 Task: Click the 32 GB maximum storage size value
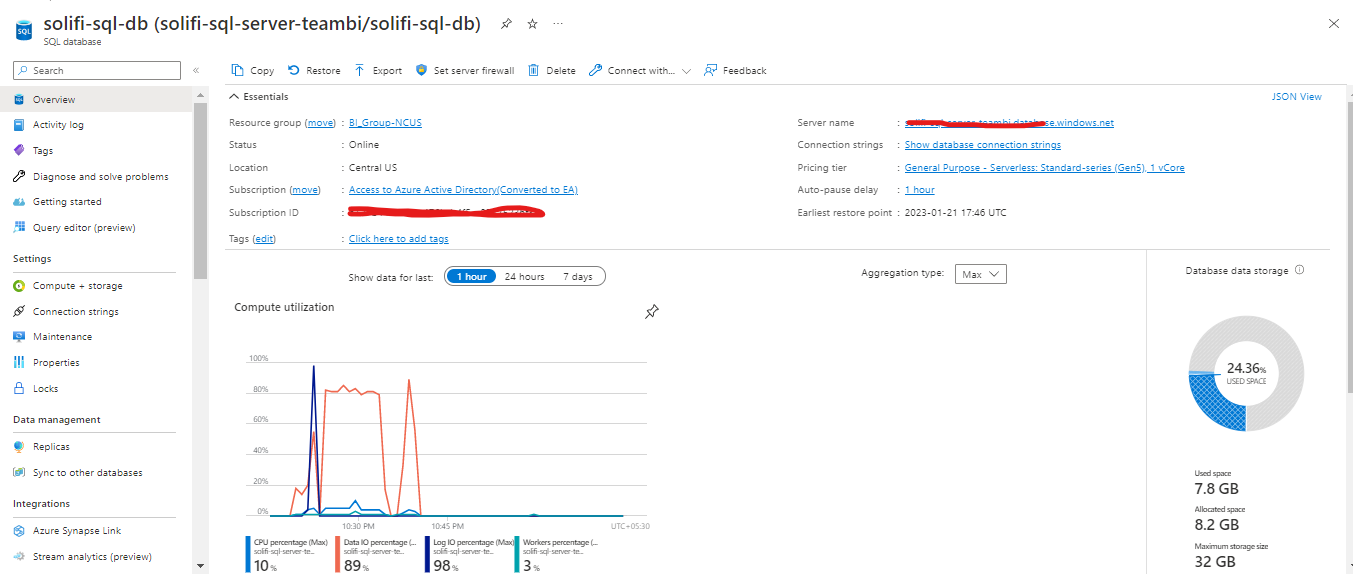coord(1215,561)
